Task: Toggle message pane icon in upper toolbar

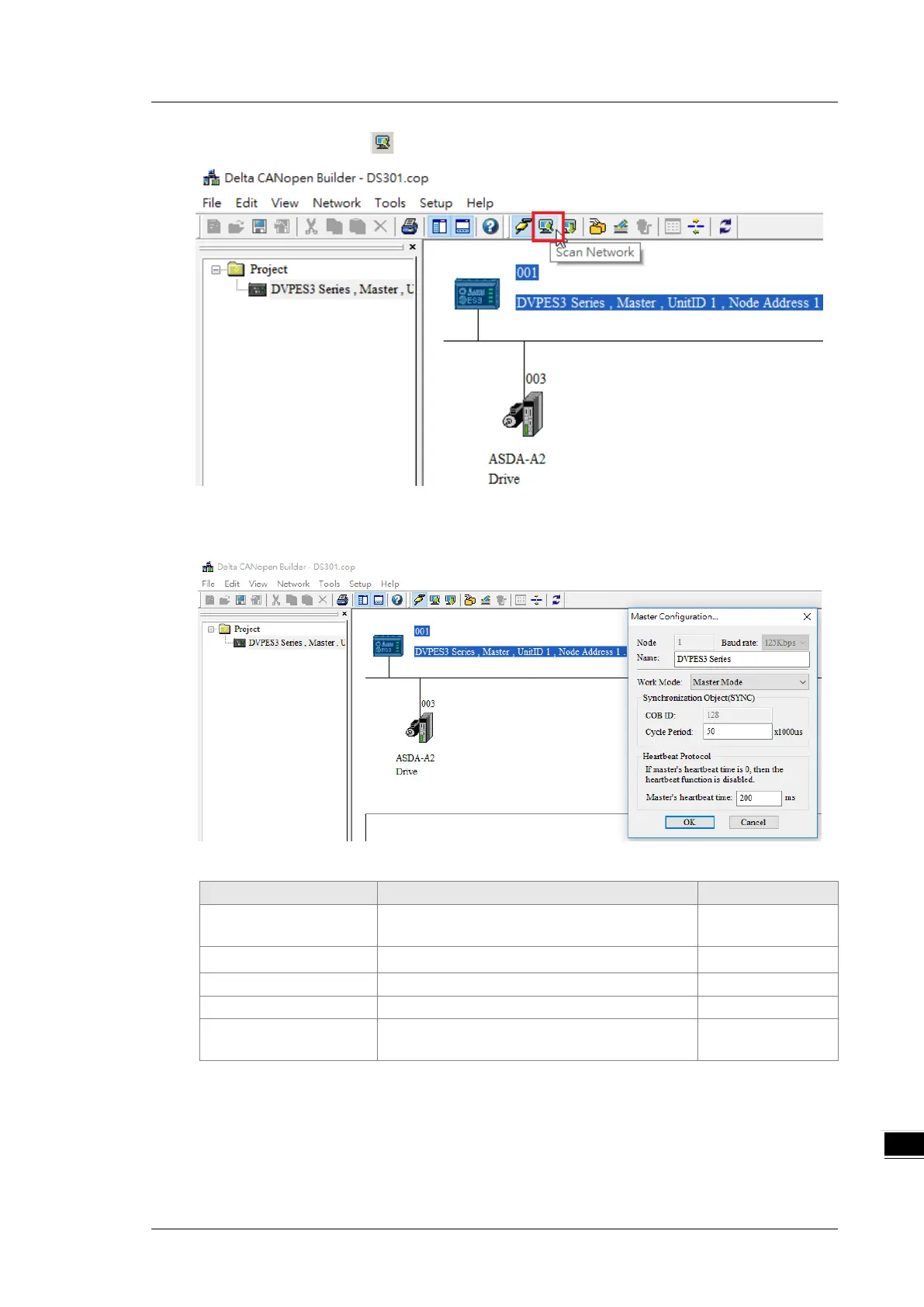Action: [x=462, y=227]
